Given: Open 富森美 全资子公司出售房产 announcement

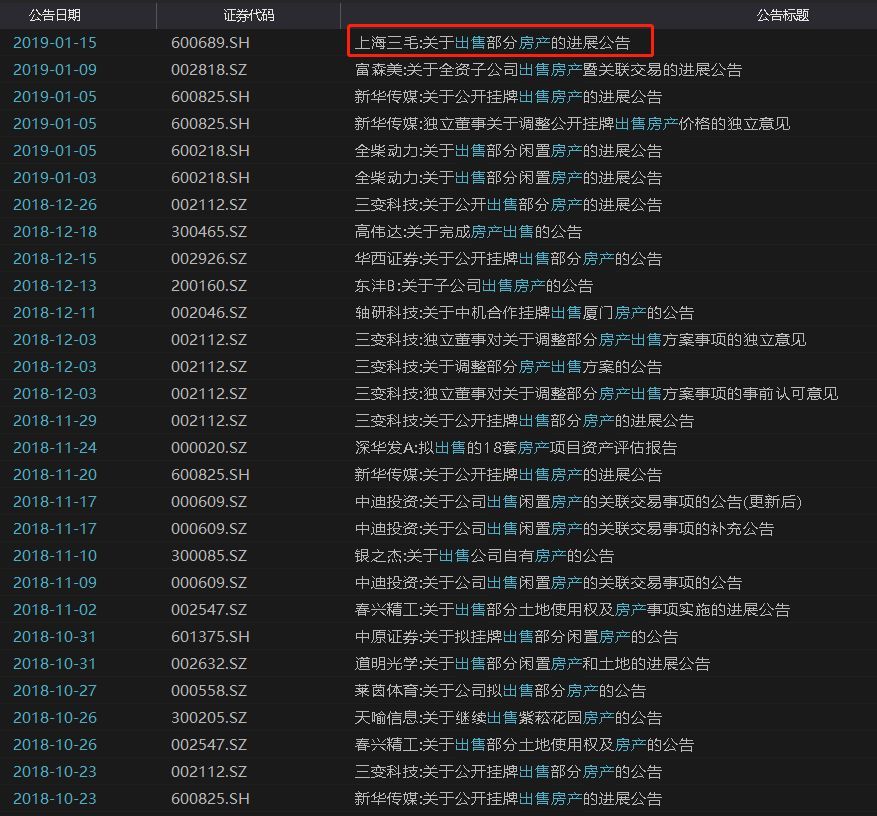Looking at the screenshot, I should point(548,69).
